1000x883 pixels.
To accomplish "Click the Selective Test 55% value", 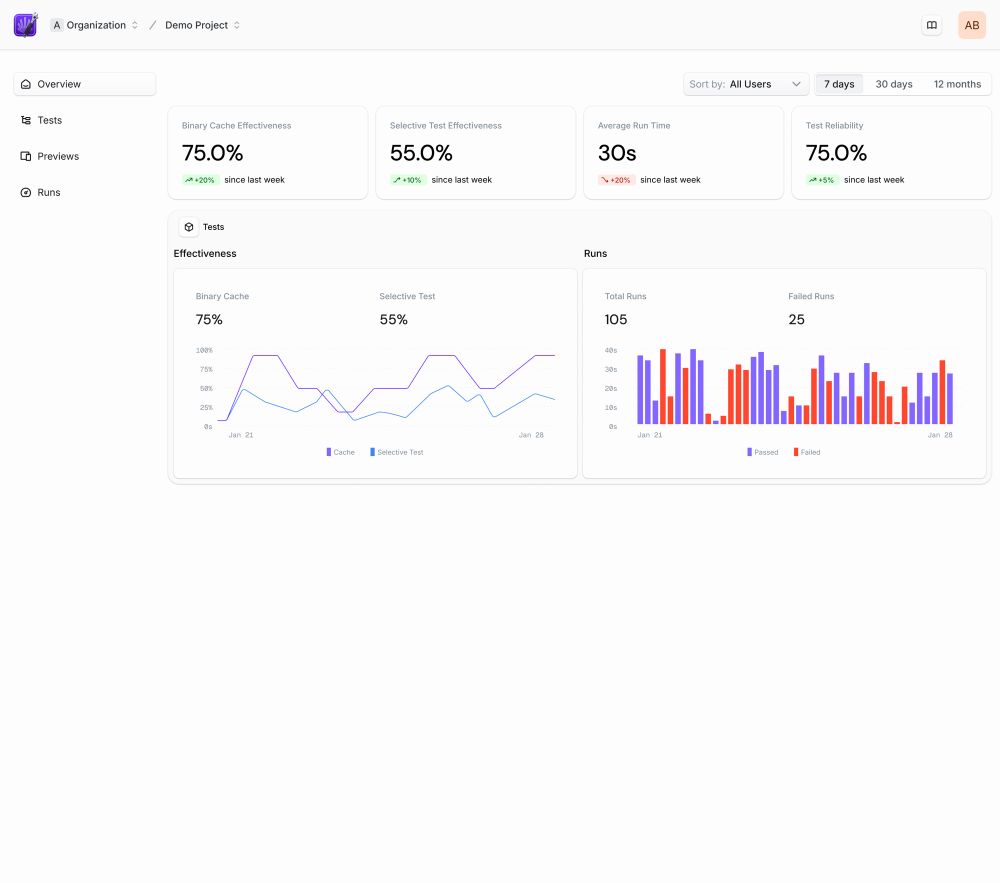I will 393,319.
